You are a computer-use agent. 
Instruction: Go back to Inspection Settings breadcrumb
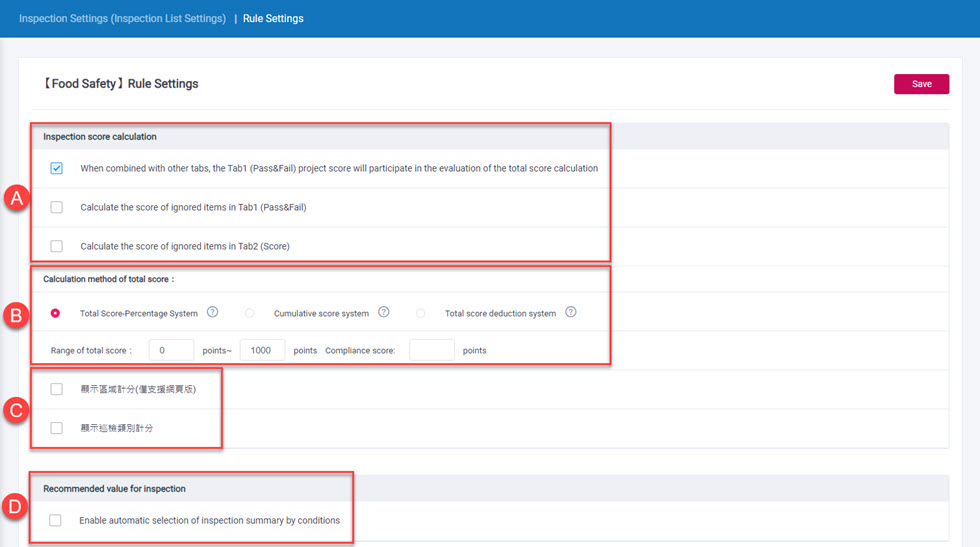point(122,18)
